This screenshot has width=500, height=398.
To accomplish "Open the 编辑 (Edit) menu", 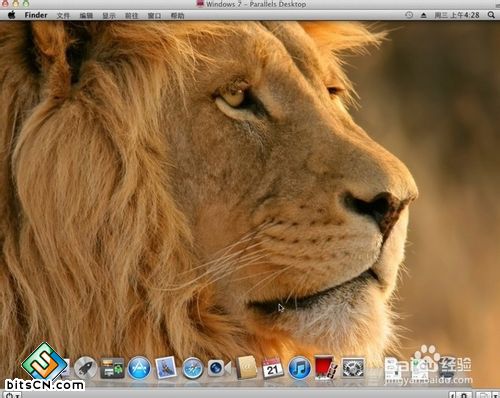I will pyautogui.click(x=86, y=15).
